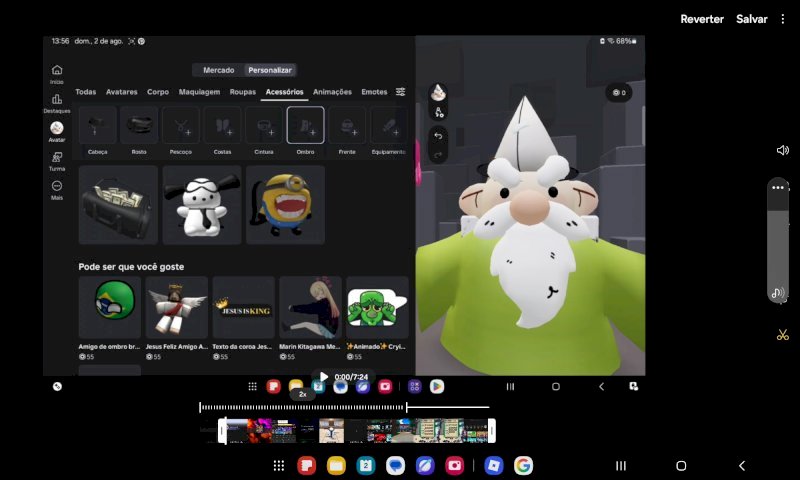Screen dimensions: 800x480
Task: Tap the background music note icon
Action: click(778, 293)
